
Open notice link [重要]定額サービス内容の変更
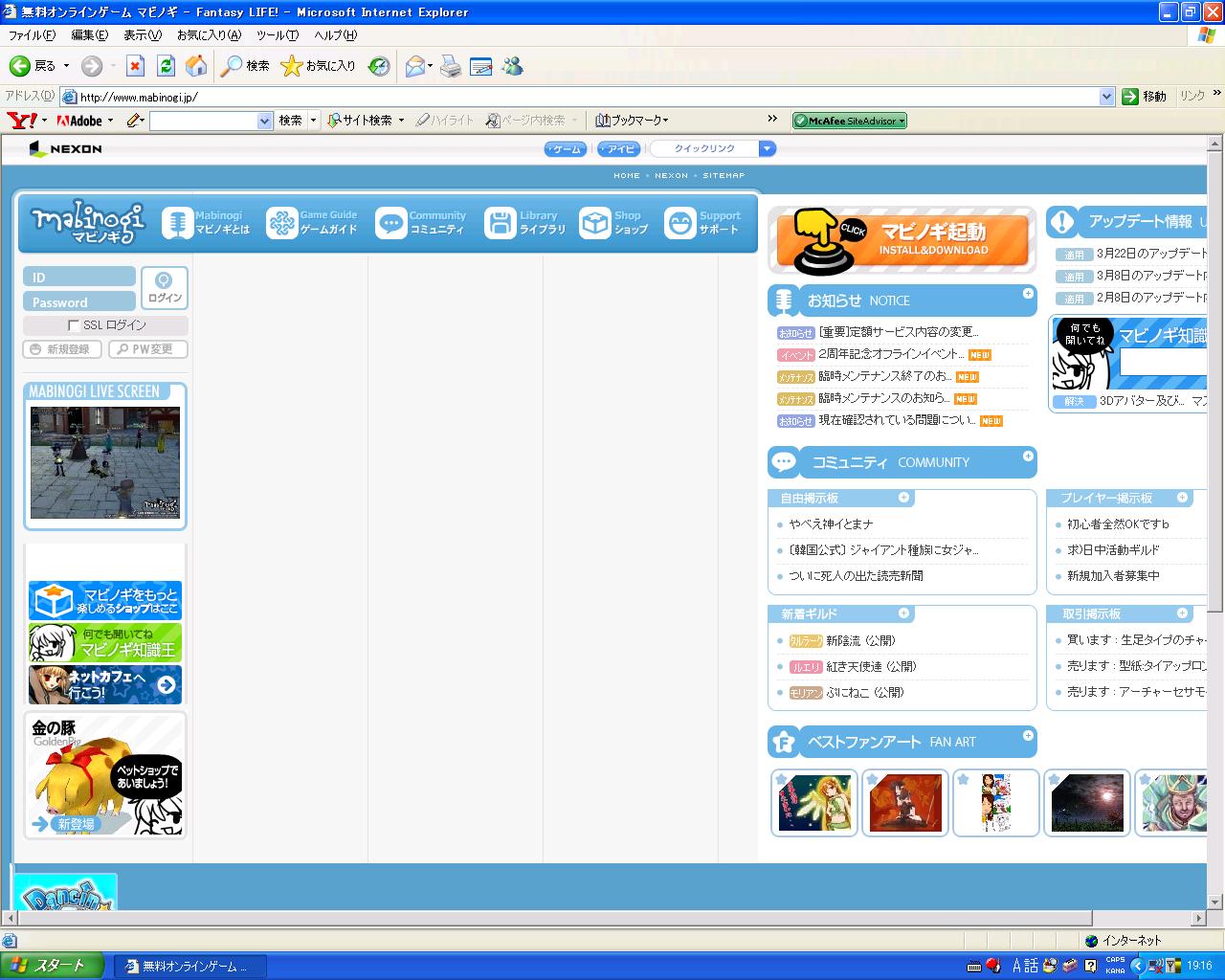pyautogui.click(x=899, y=332)
